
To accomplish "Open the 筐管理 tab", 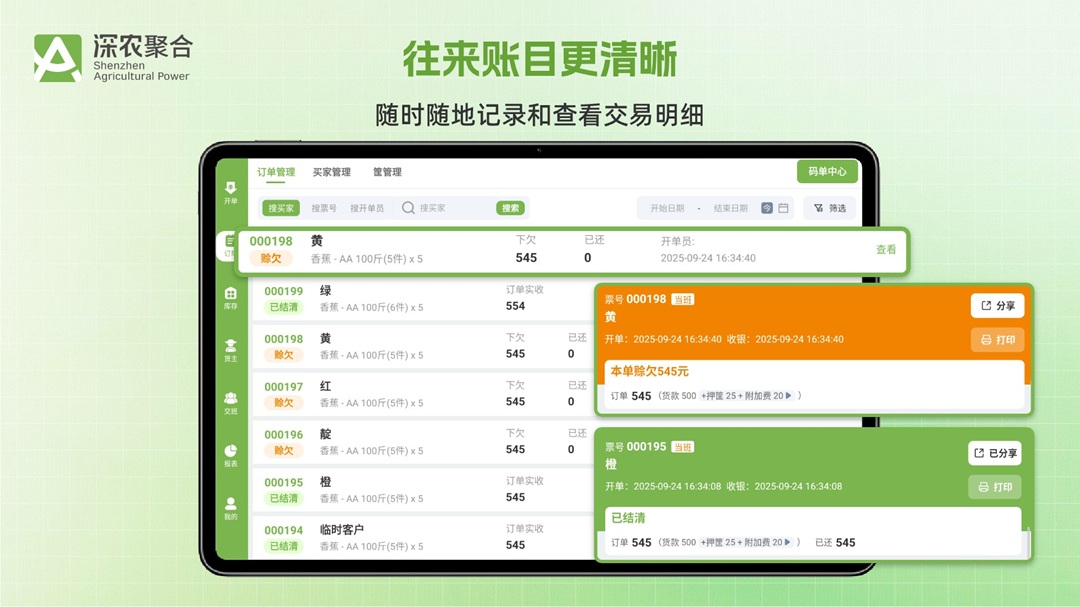I will [x=386, y=172].
